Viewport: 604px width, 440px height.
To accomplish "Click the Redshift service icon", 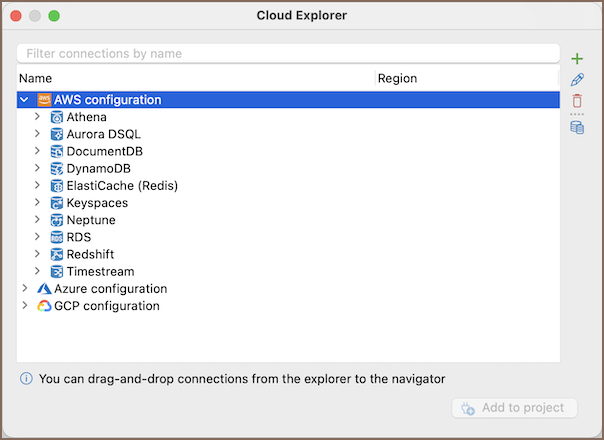I will pos(57,254).
